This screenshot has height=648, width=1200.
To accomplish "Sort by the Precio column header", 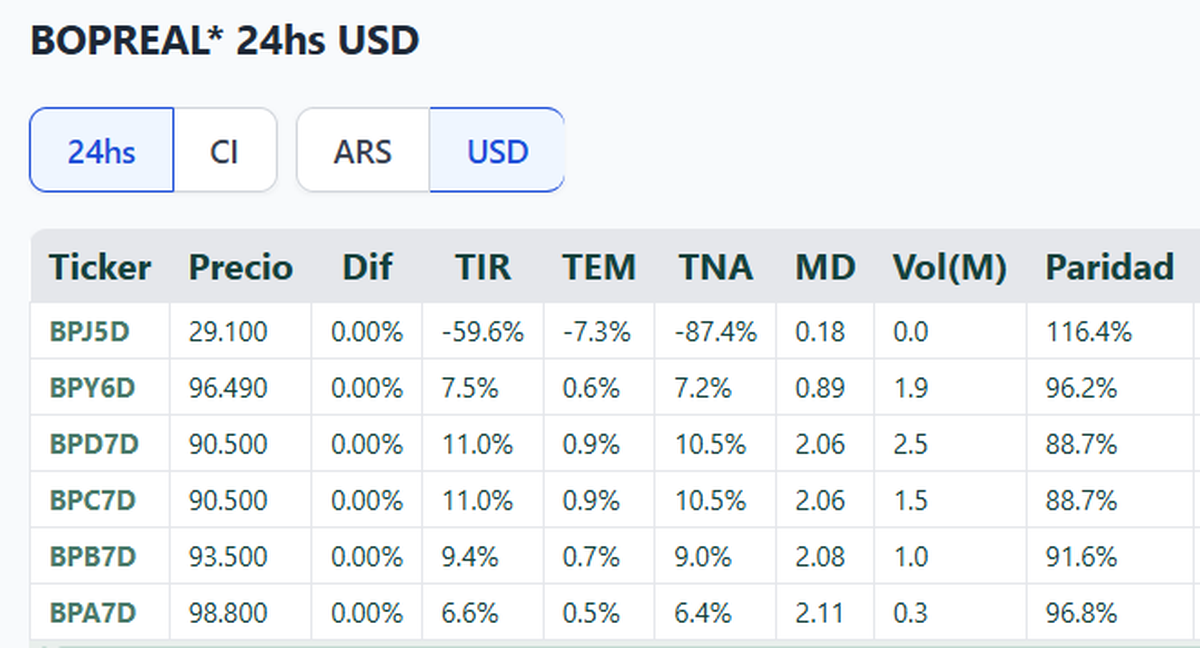I will [241, 267].
